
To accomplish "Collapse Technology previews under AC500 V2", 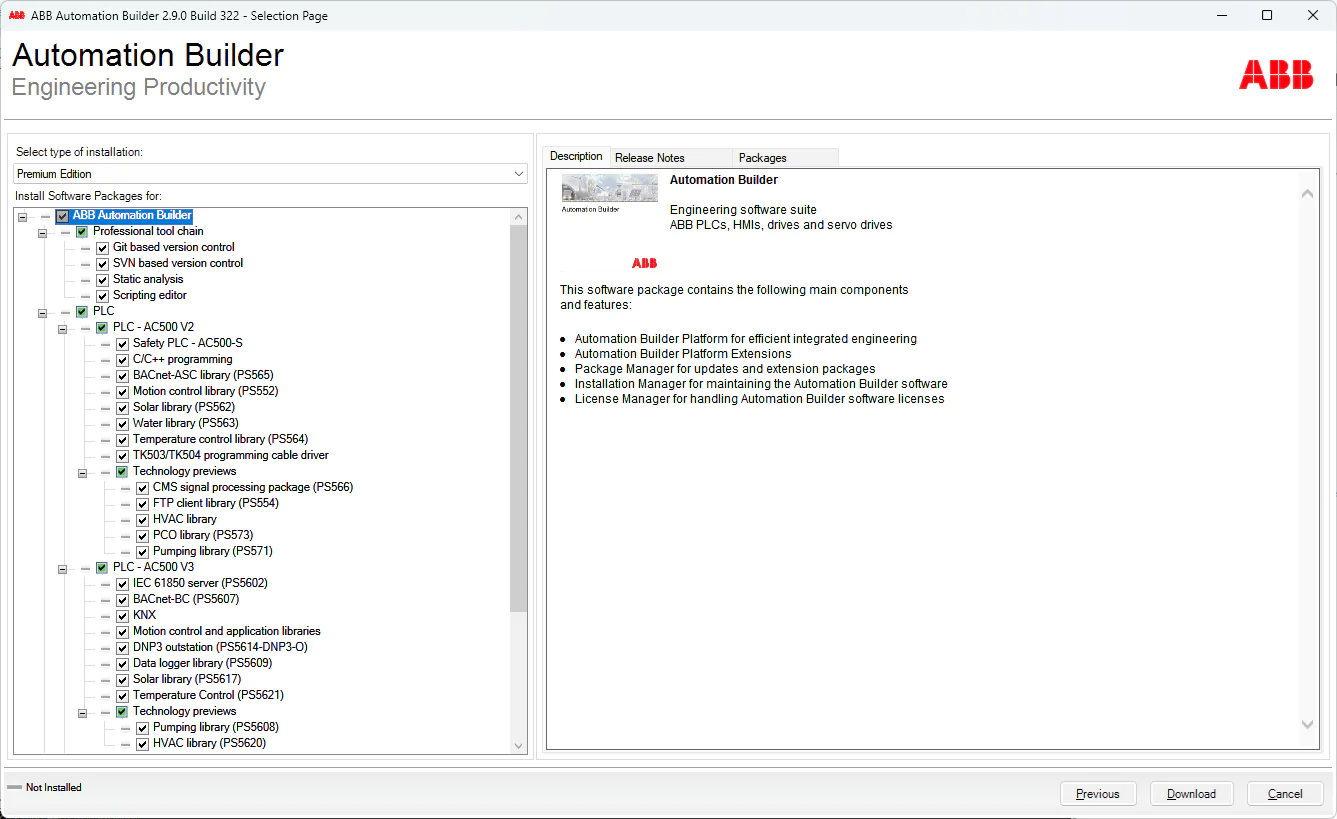I will (82, 472).
